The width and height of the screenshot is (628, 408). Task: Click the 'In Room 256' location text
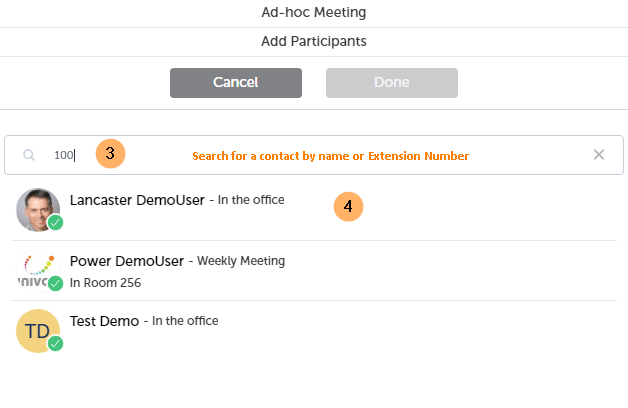tap(105, 283)
